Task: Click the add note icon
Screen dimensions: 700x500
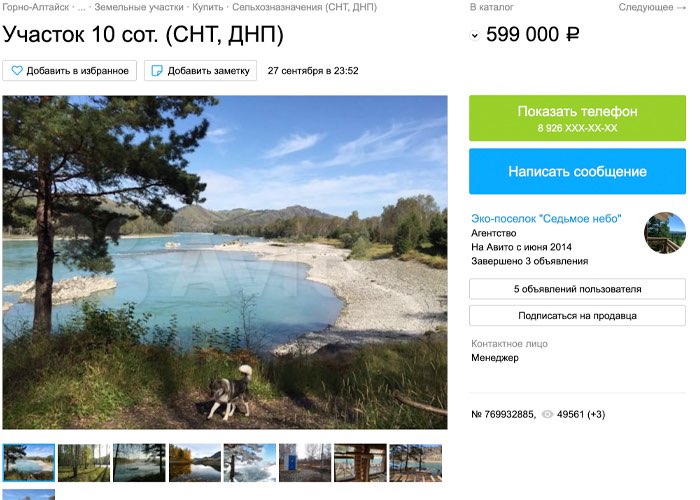Action: coord(157,71)
